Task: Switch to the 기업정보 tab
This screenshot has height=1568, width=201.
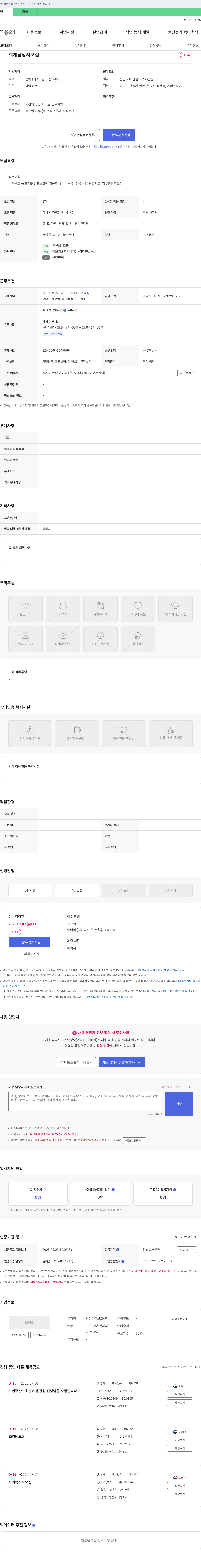Action: (192, 46)
